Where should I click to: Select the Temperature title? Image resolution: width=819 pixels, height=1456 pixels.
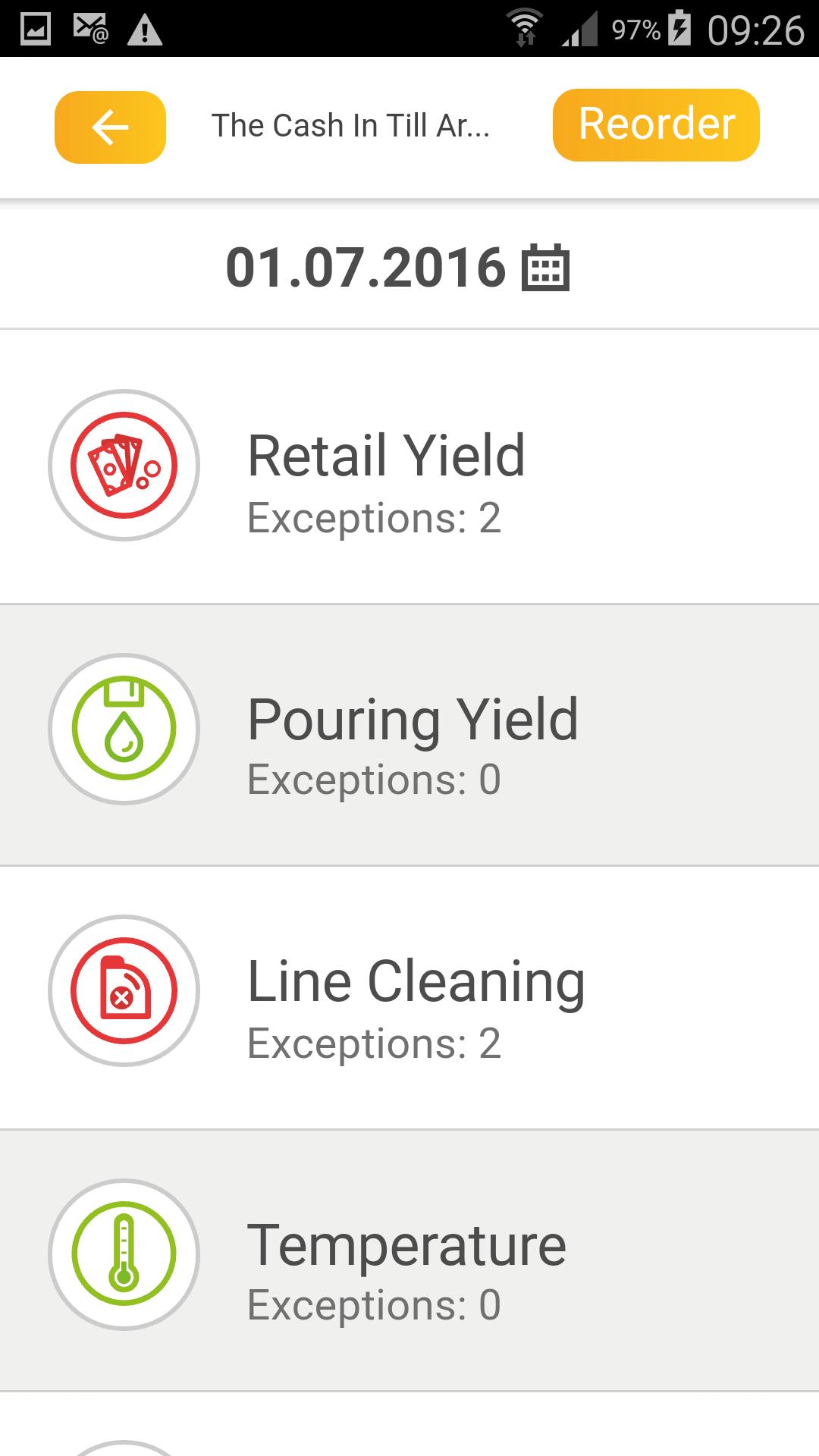[x=406, y=1245]
